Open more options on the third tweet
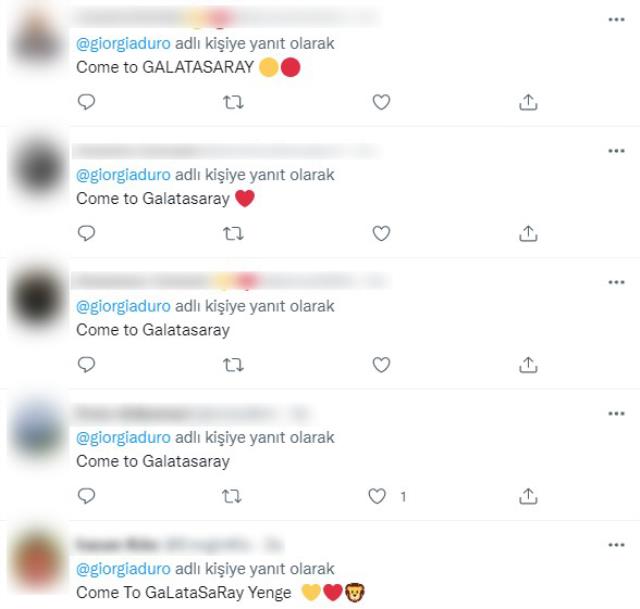640x609 pixels. [616, 282]
